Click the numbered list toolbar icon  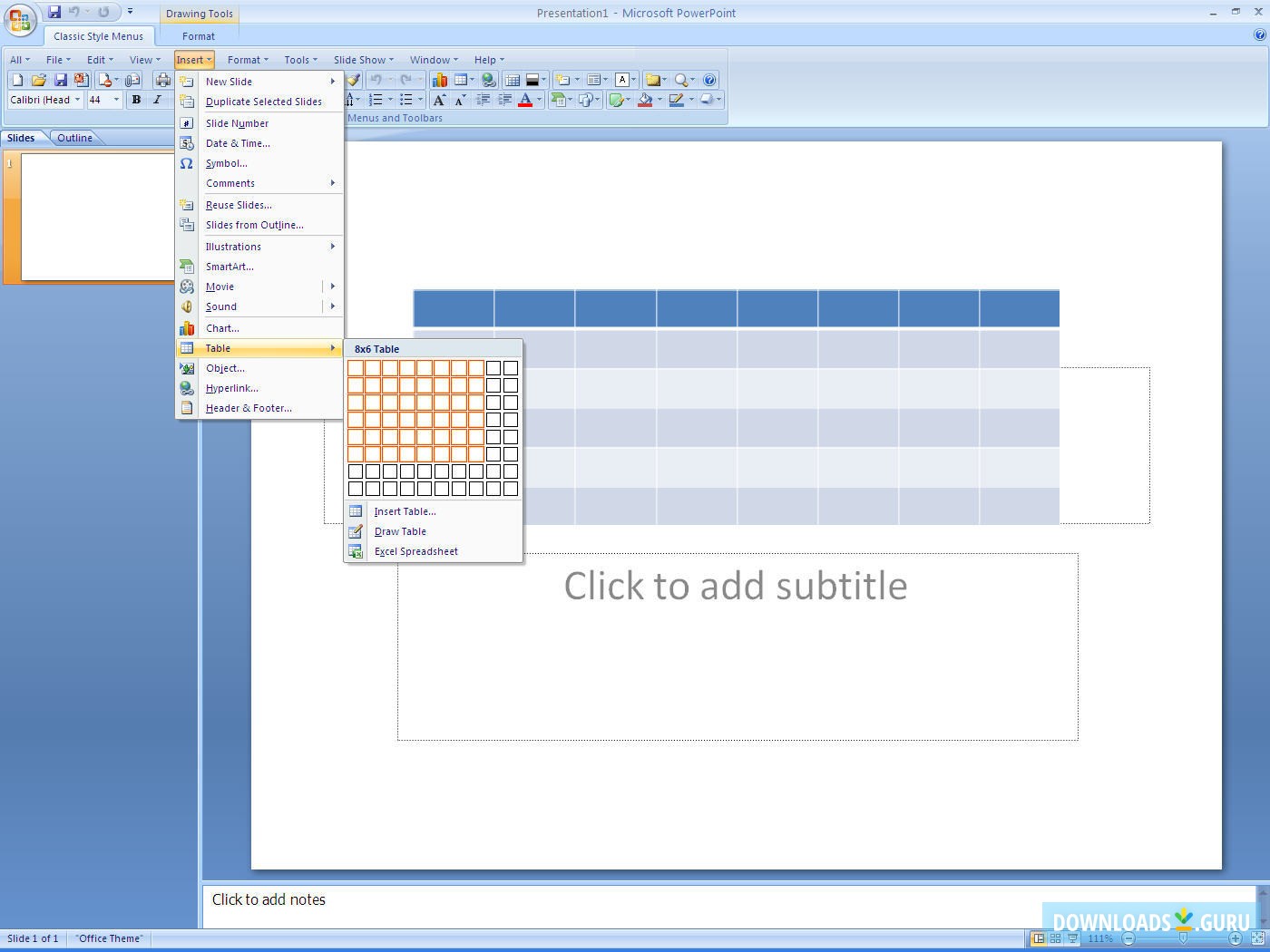point(376,100)
